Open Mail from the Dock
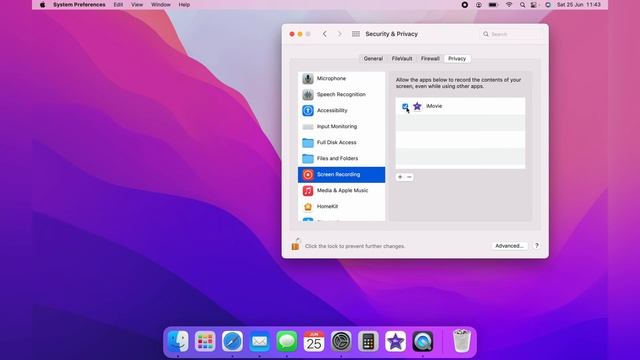 click(259, 341)
